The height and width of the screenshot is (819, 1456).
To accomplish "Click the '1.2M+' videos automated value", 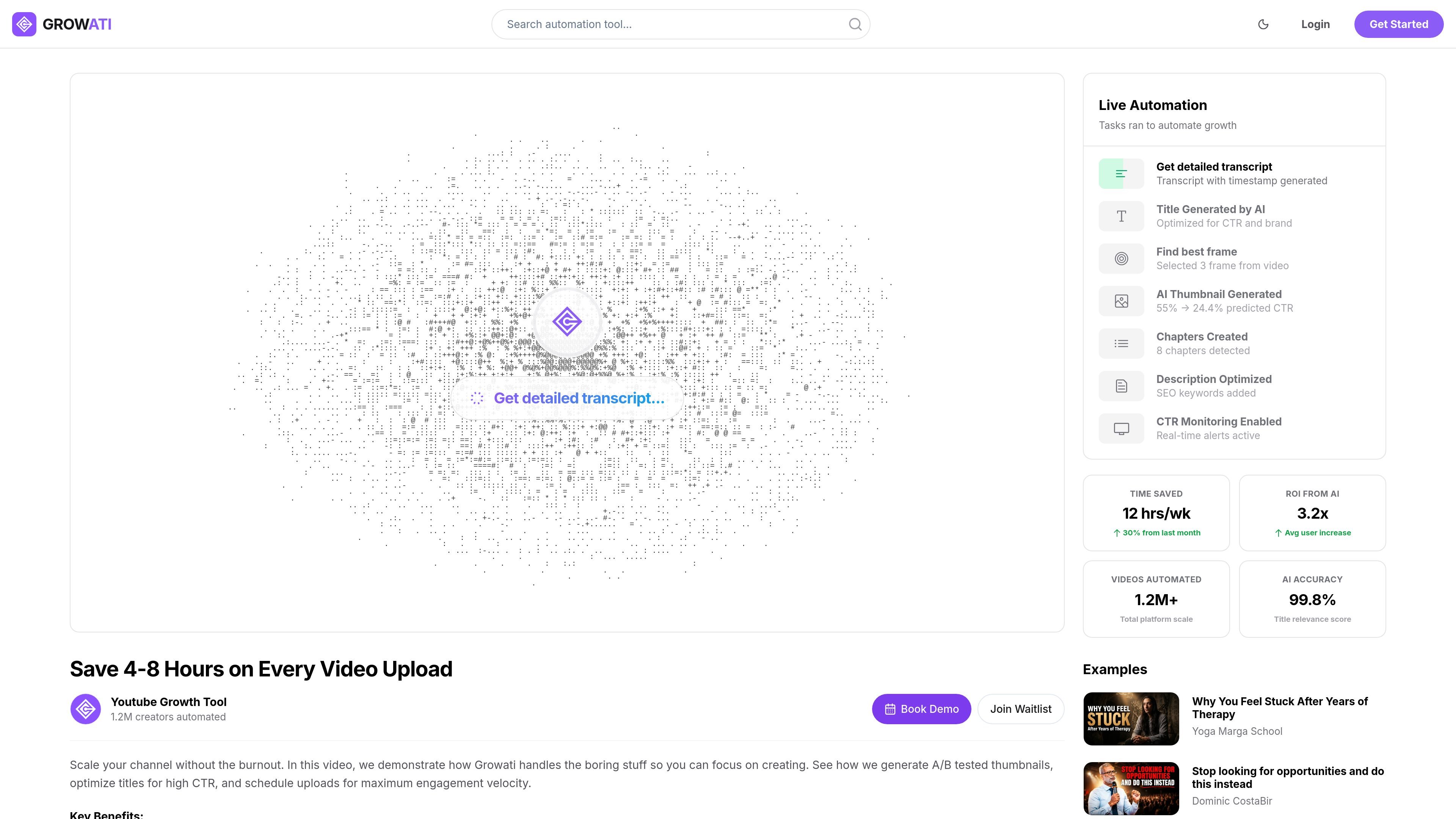I will point(1156,600).
